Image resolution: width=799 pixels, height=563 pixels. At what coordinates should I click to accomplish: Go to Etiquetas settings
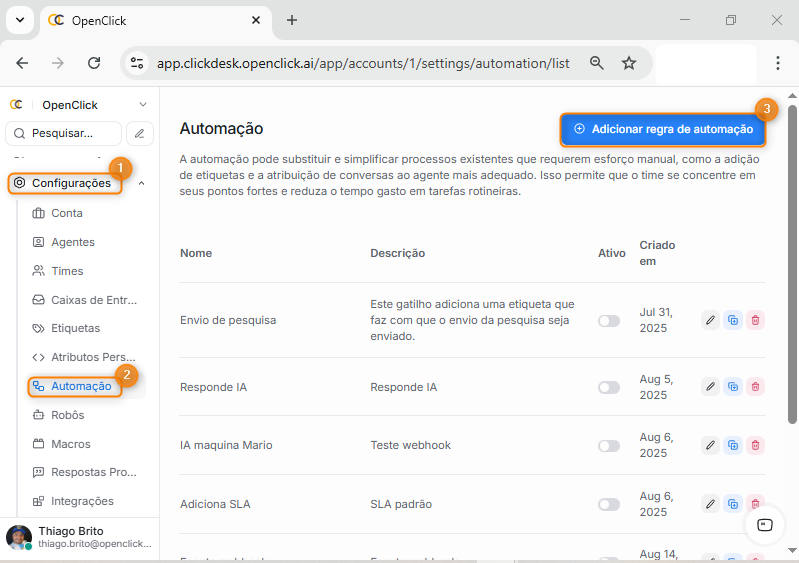coord(75,328)
